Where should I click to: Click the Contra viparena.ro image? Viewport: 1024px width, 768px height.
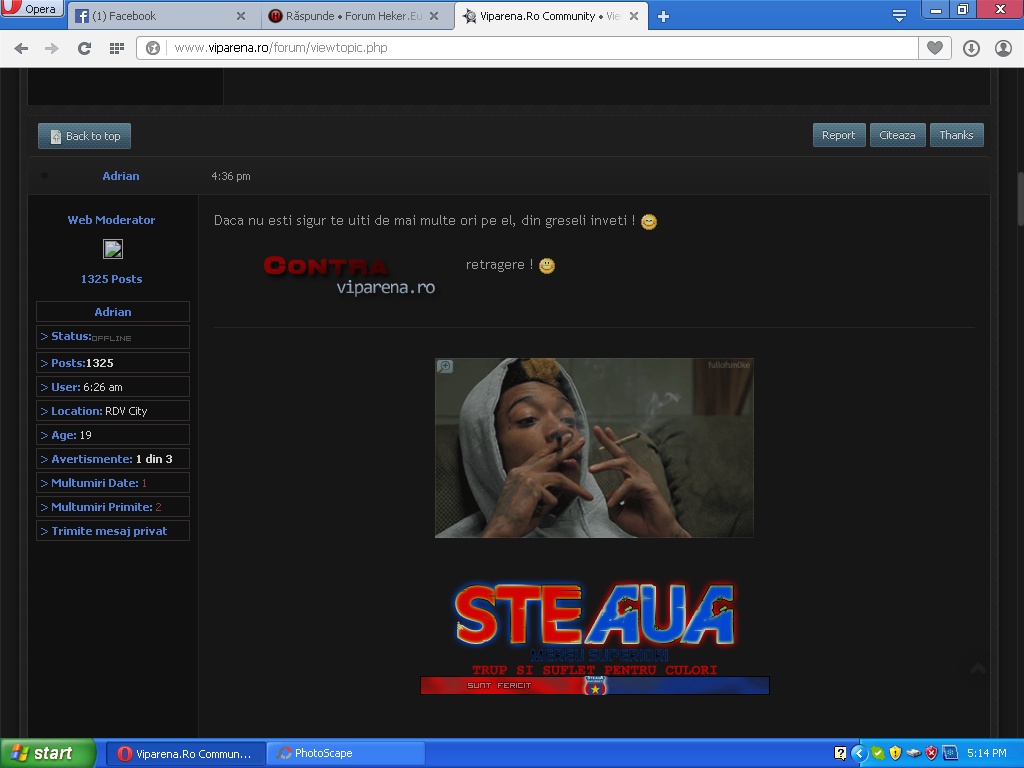(350, 275)
